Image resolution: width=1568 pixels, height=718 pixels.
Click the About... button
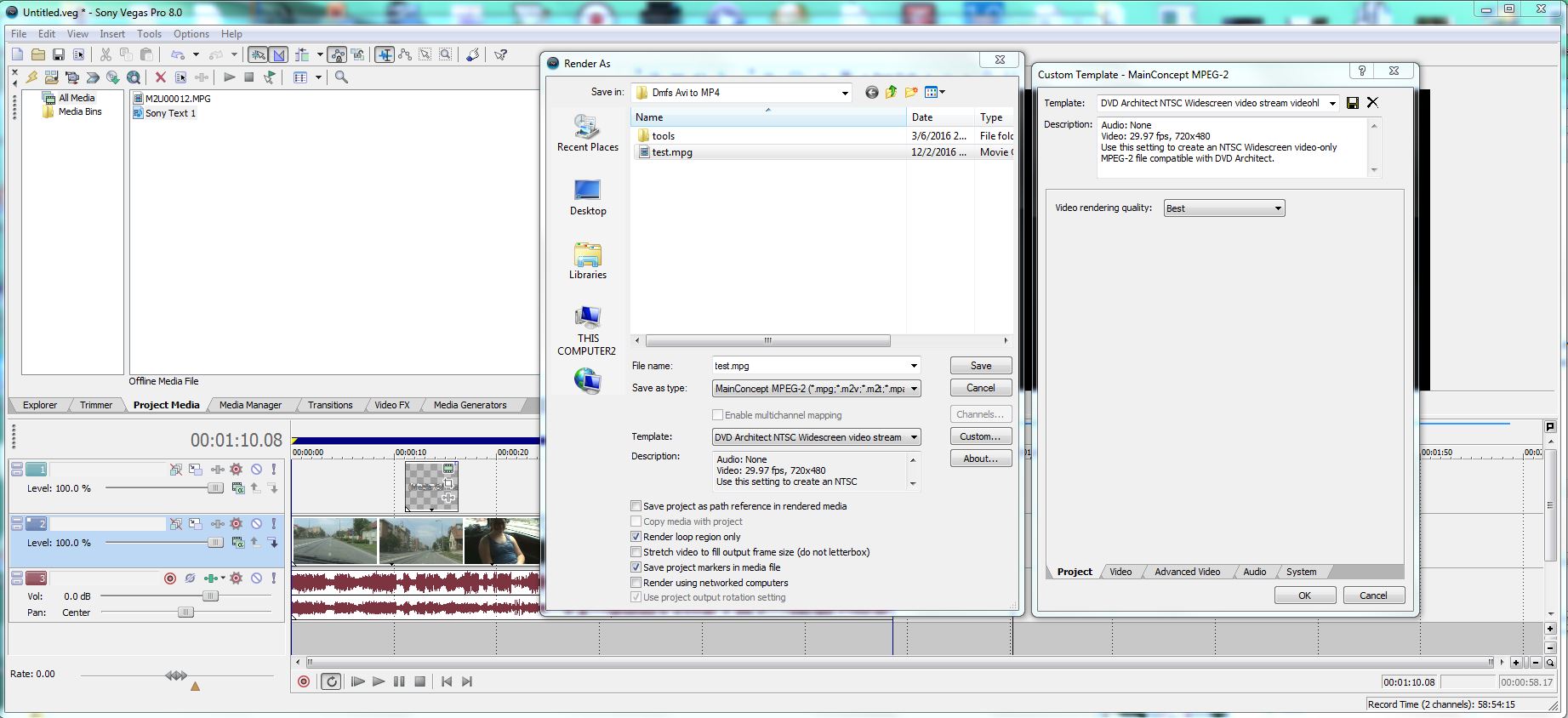pos(981,459)
